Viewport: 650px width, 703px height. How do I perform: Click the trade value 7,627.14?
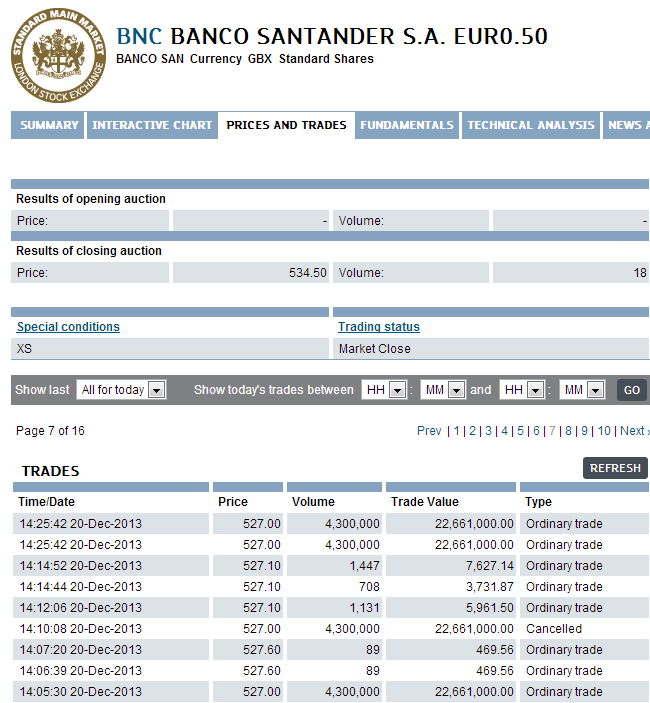(x=490, y=566)
